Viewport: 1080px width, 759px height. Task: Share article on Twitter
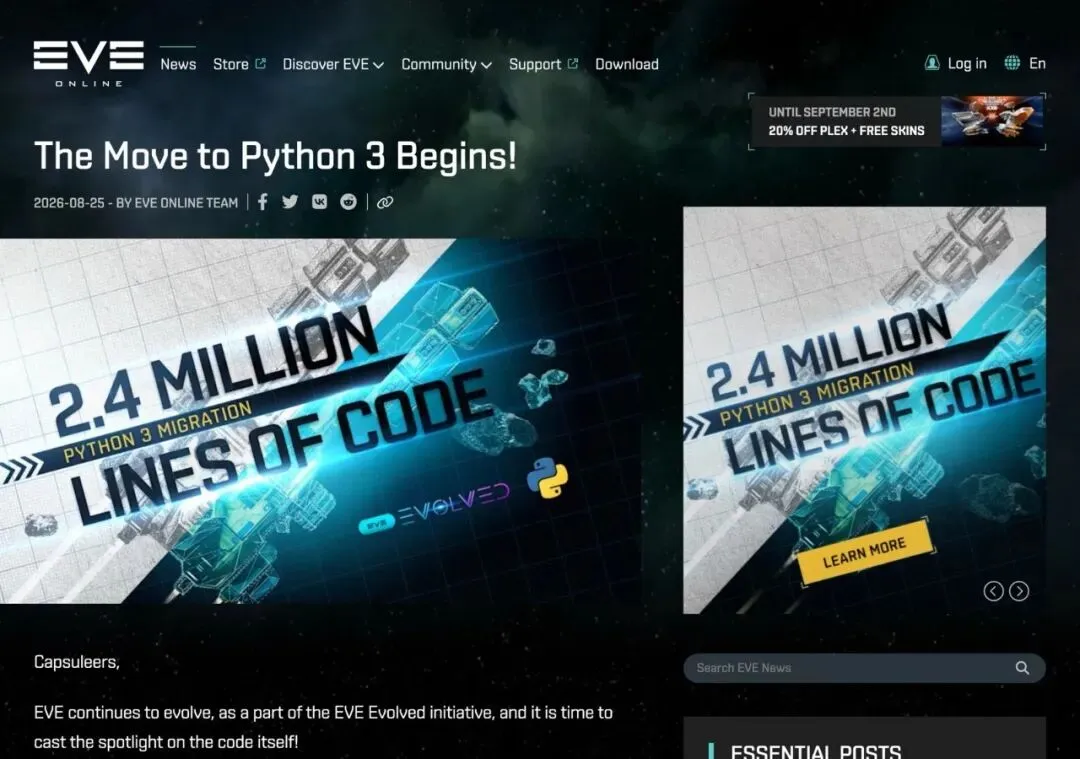[x=290, y=202]
